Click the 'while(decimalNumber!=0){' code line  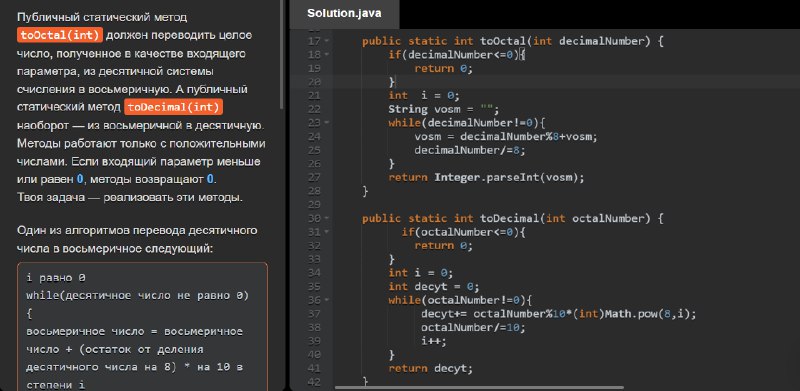tap(467, 123)
